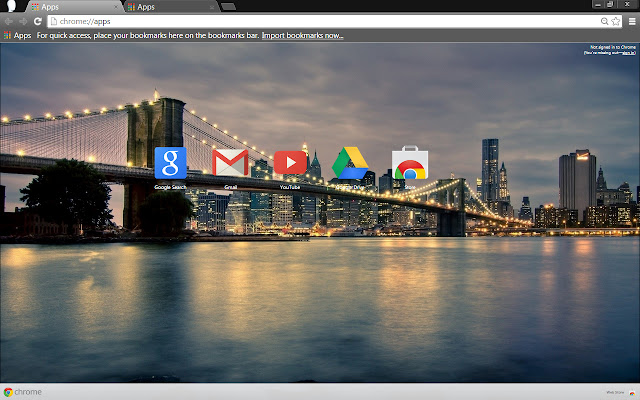Screen dimensions: 640x400
Task: Launch the Gmail app
Action: tap(230, 163)
